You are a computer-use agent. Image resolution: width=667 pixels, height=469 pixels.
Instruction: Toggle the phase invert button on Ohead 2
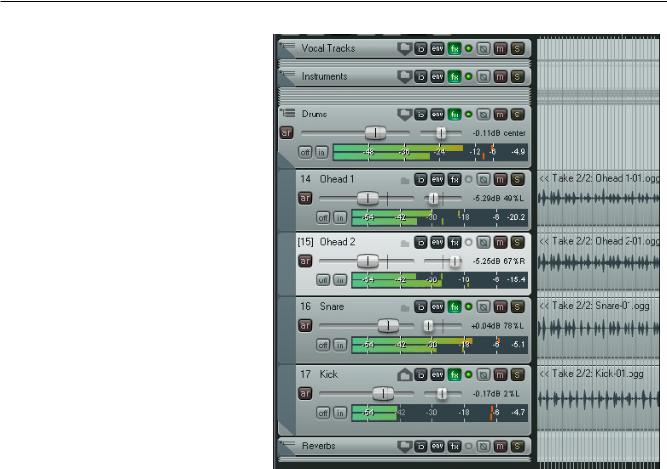[483, 242]
